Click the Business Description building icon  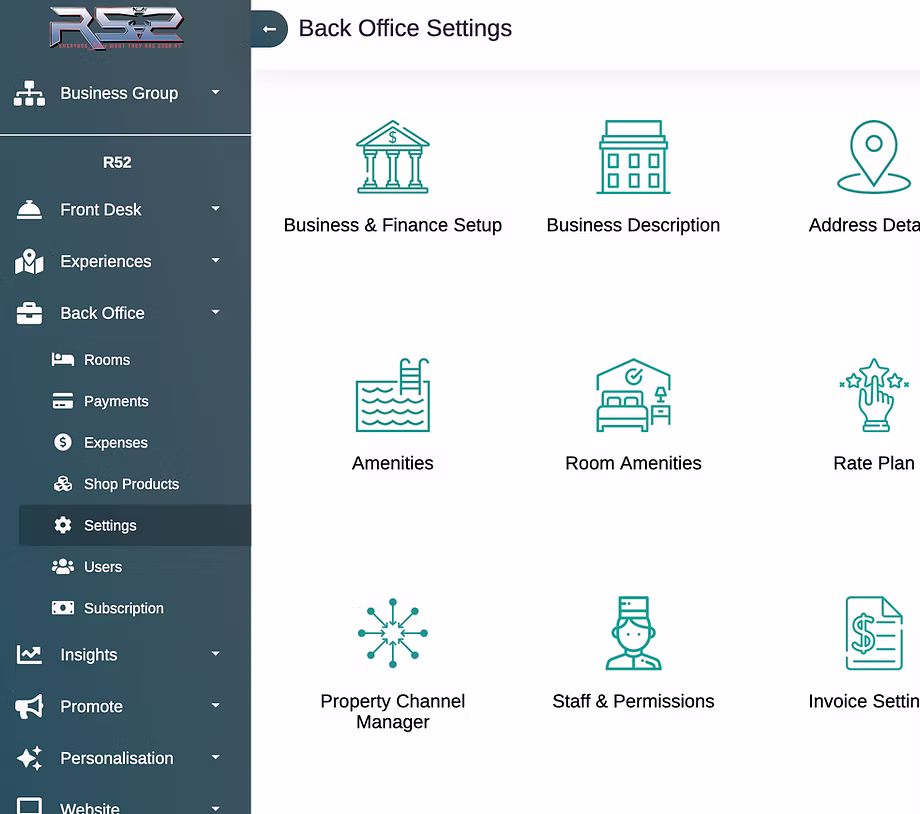(x=633, y=157)
